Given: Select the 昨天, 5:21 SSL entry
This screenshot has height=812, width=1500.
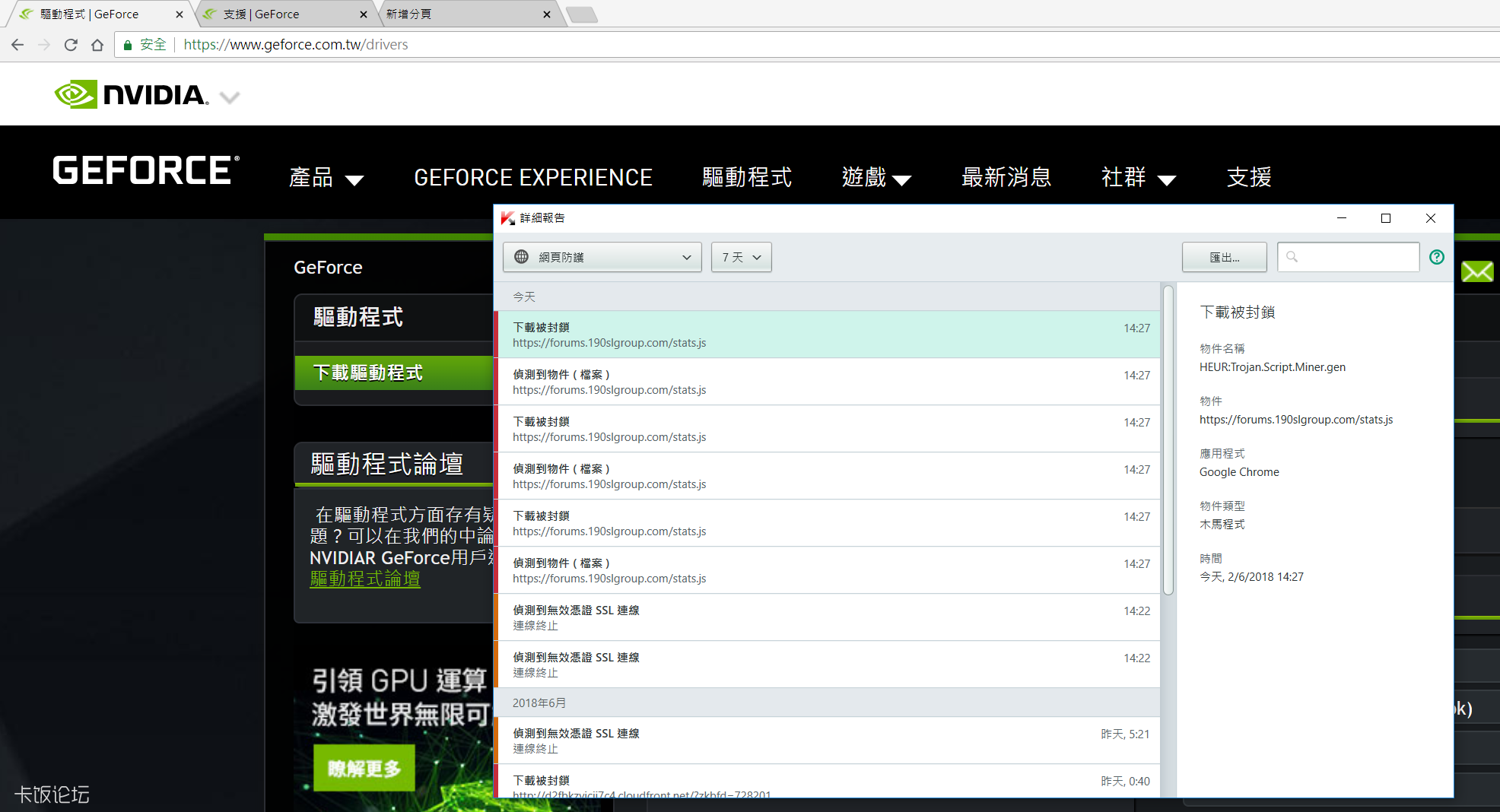Looking at the screenshot, I should click(828, 741).
